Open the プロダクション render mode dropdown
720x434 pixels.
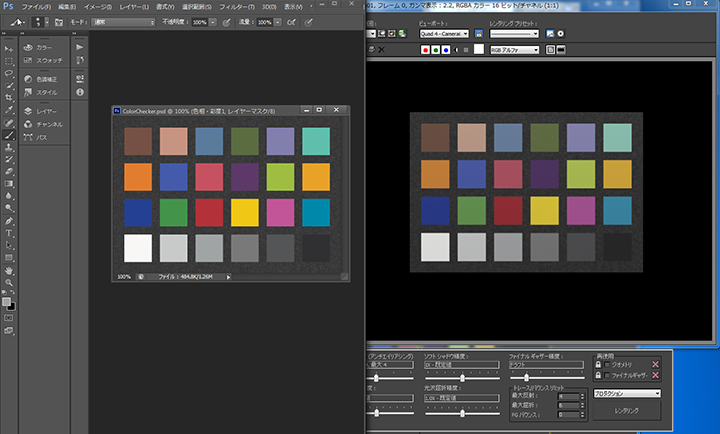pos(626,394)
